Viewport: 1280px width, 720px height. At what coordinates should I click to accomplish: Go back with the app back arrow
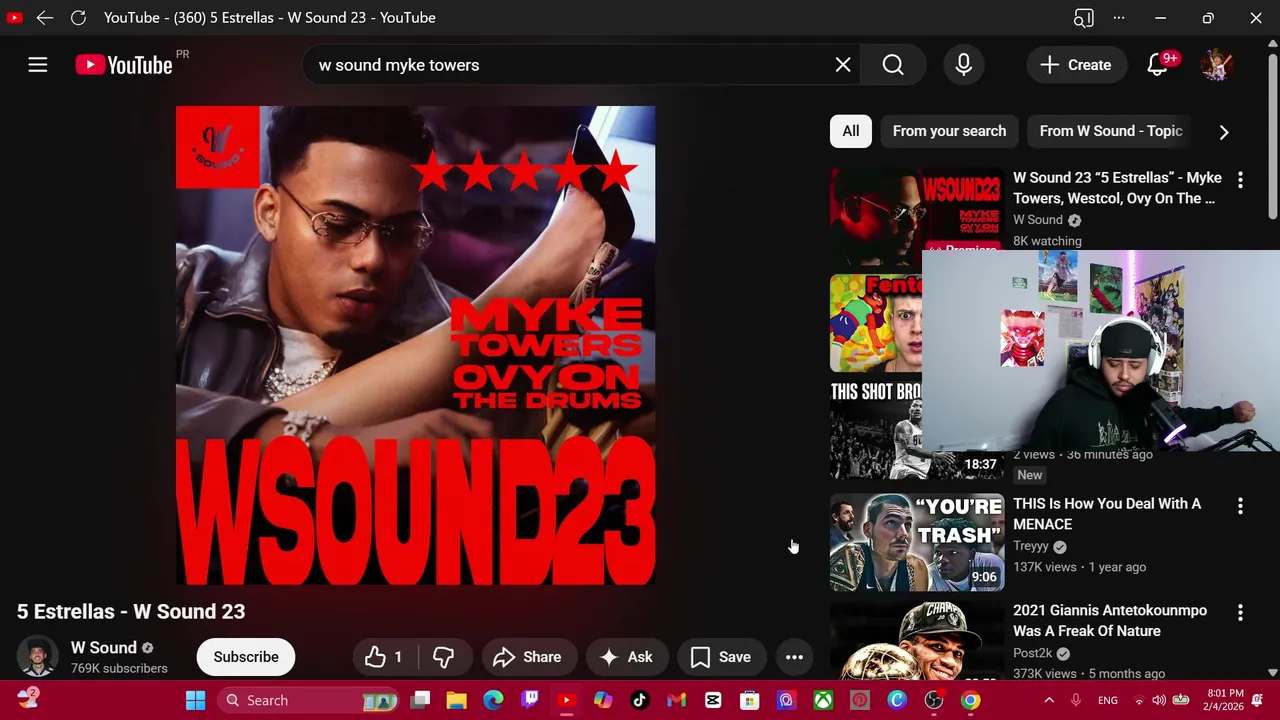click(x=45, y=17)
